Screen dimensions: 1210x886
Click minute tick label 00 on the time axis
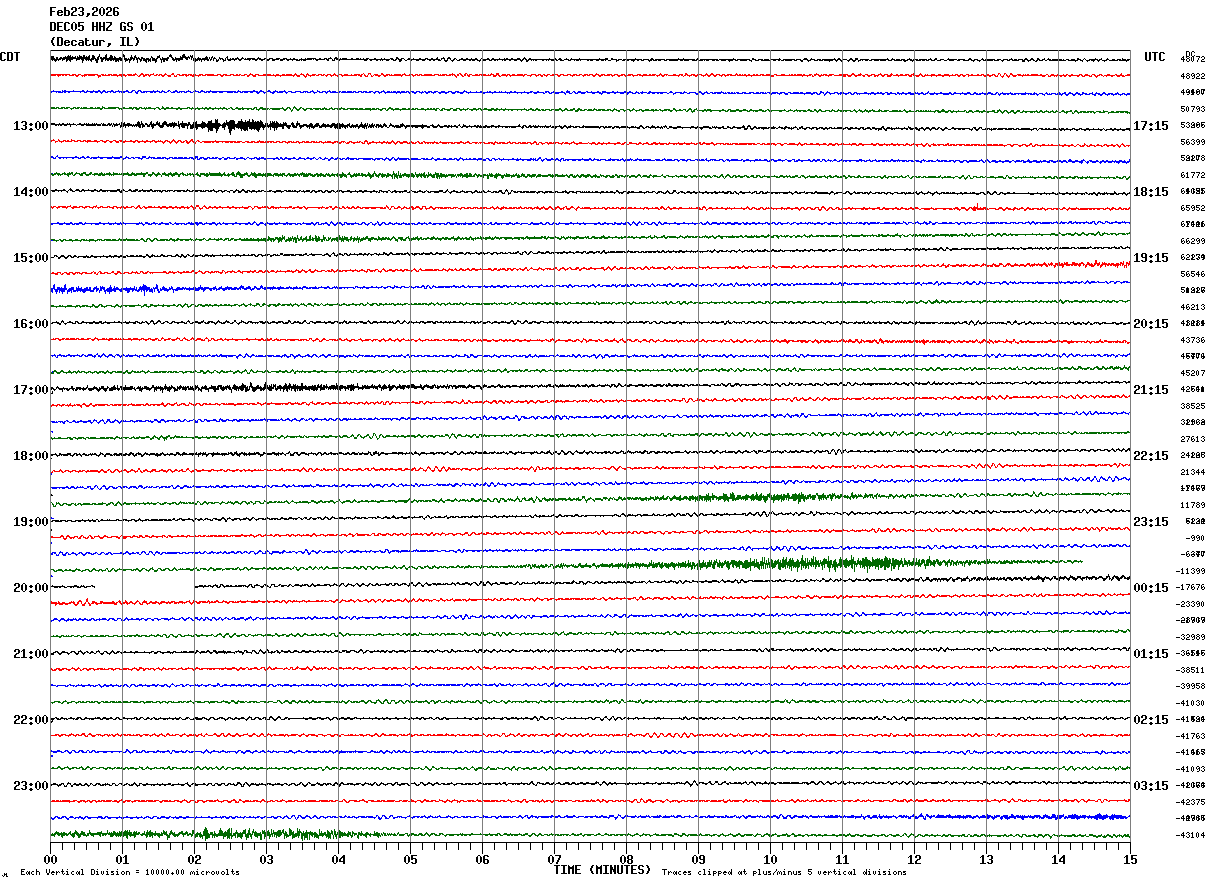tap(50, 859)
